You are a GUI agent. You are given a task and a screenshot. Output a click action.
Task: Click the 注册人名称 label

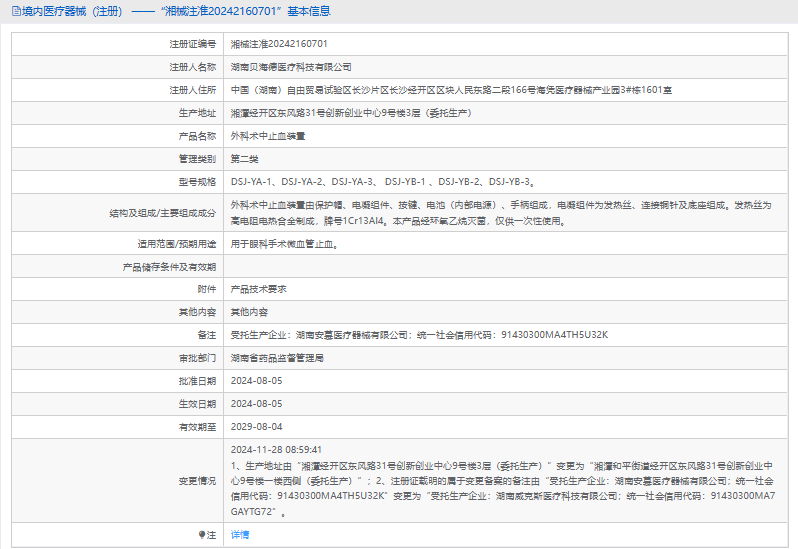193,67
